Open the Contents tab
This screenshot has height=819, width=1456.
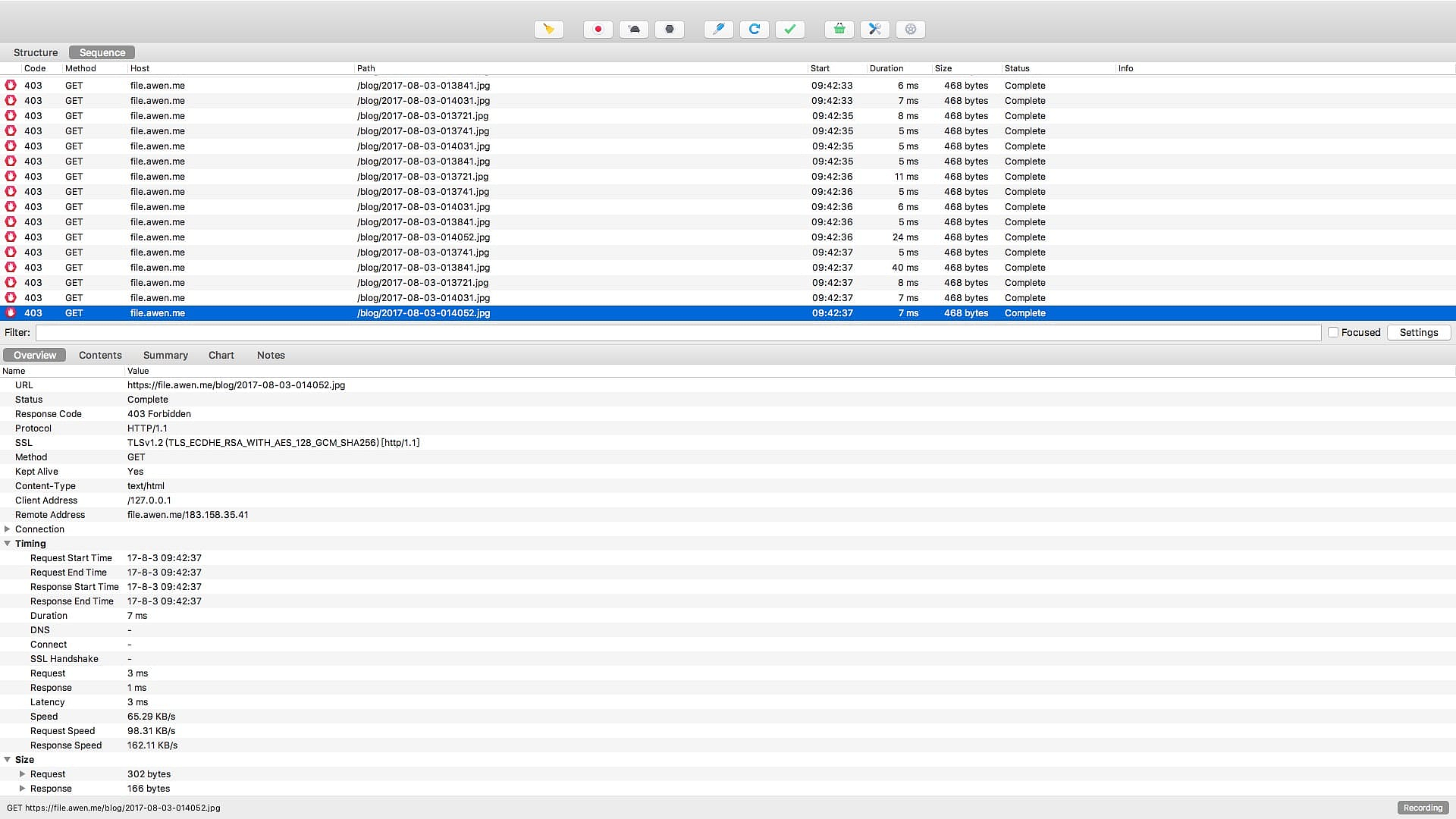(x=100, y=355)
